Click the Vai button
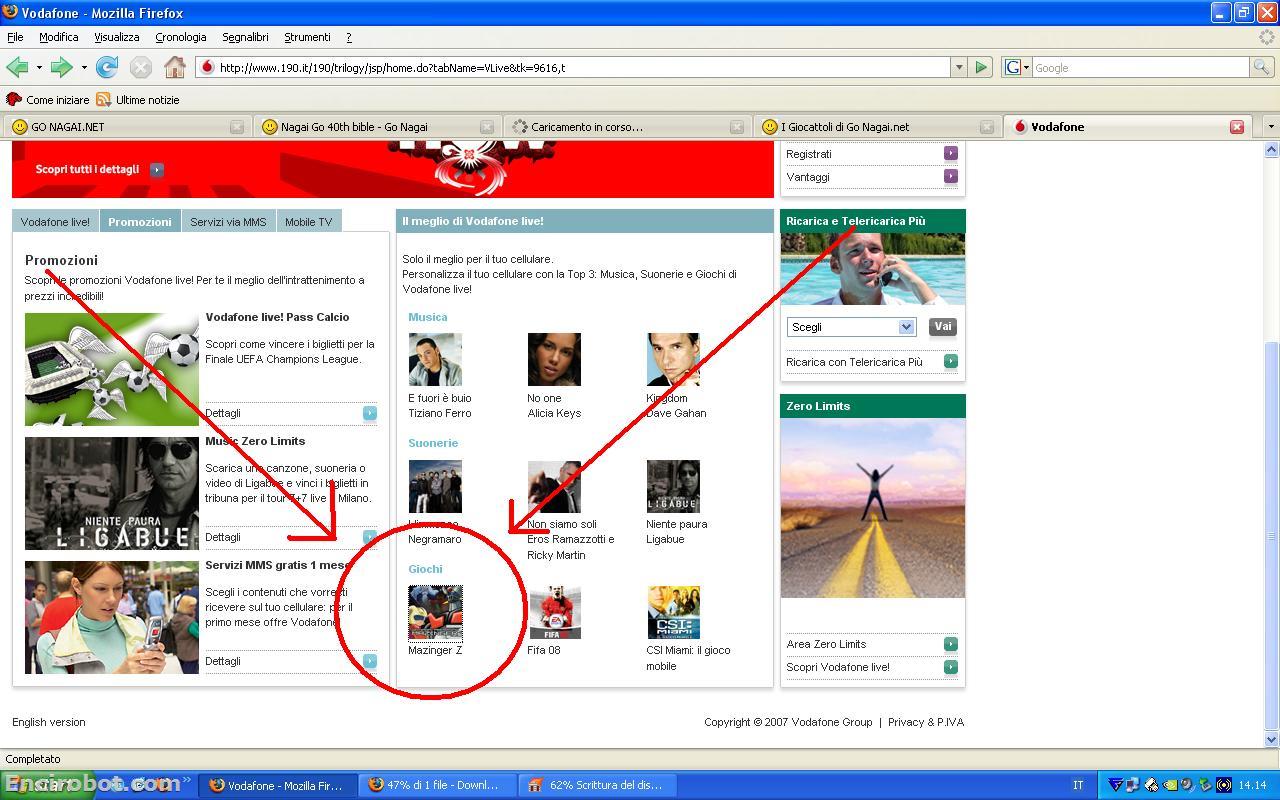 942,326
